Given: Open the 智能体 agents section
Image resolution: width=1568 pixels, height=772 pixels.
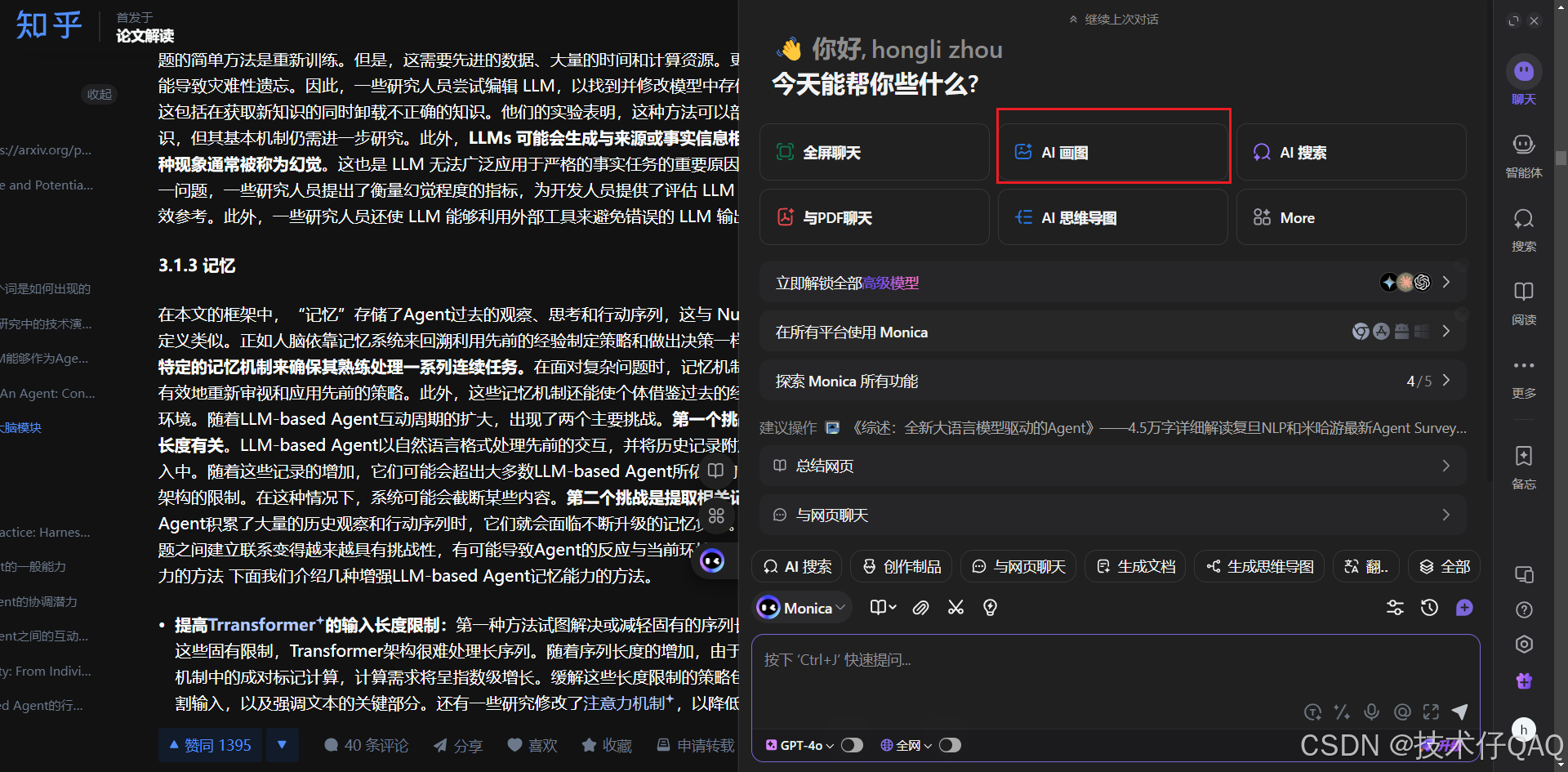Looking at the screenshot, I should click(1524, 156).
